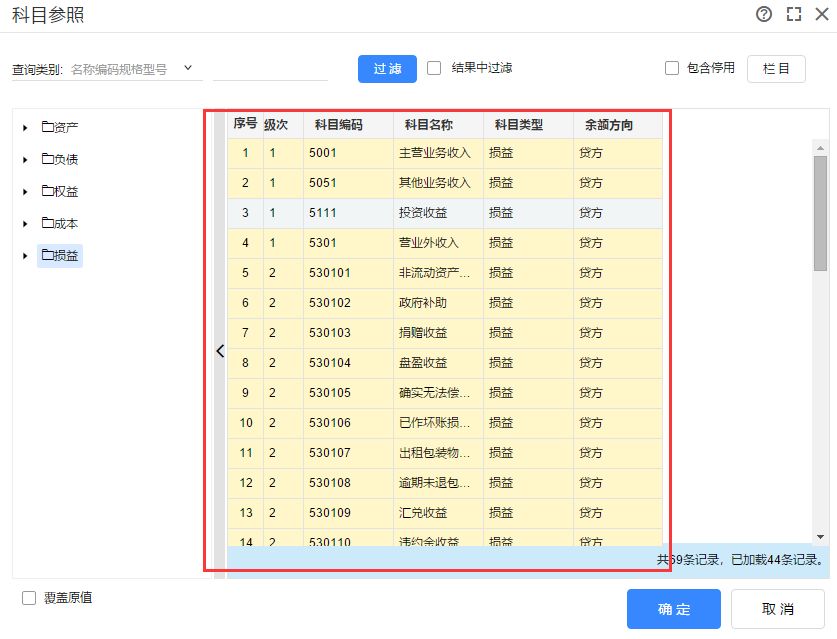Screen dimensions: 837x639
Task: Expand the 资产 tree node
Action: 25,128
